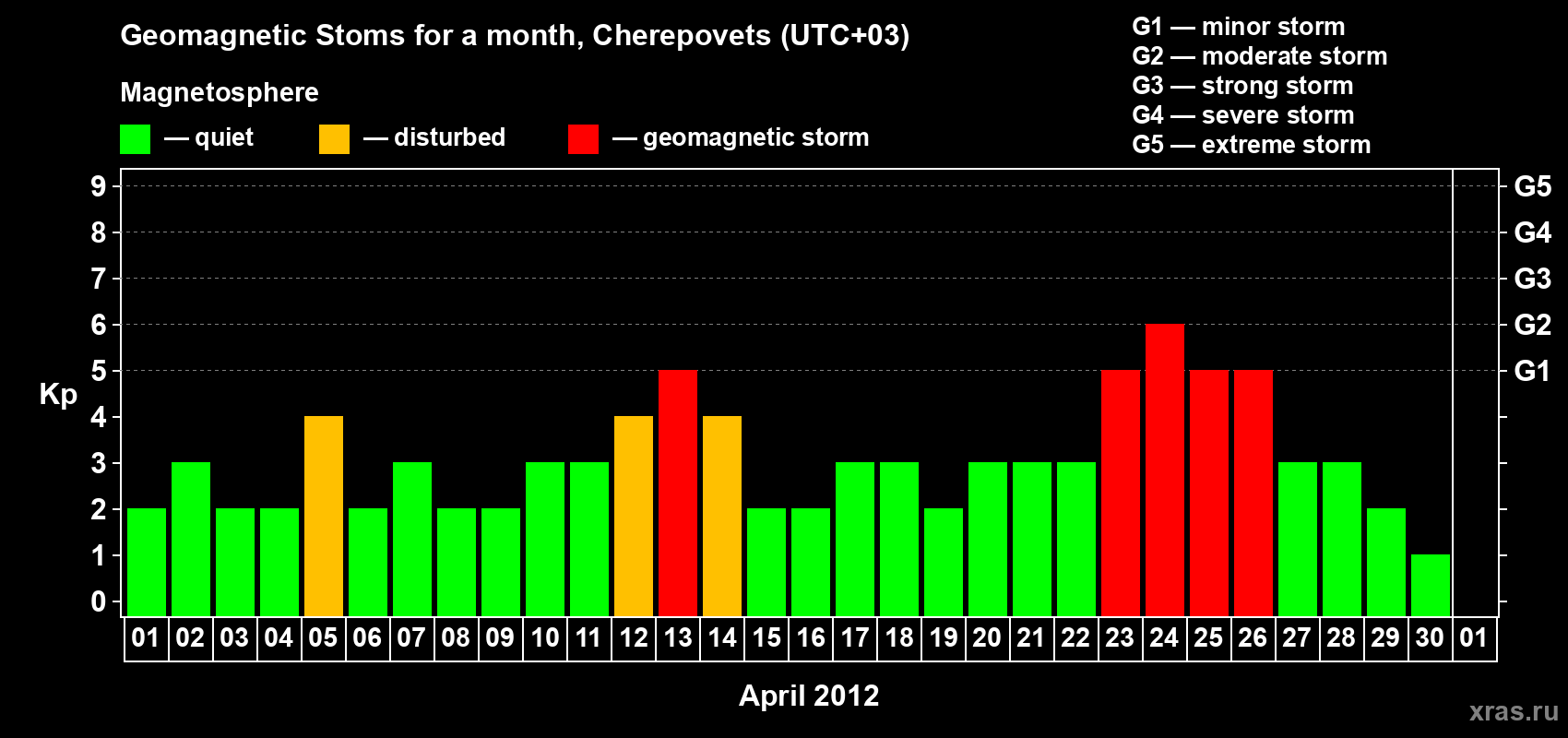The height and width of the screenshot is (738, 1568).
Task: Select the April 01 green bar
Action: pyautogui.click(x=147, y=562)
